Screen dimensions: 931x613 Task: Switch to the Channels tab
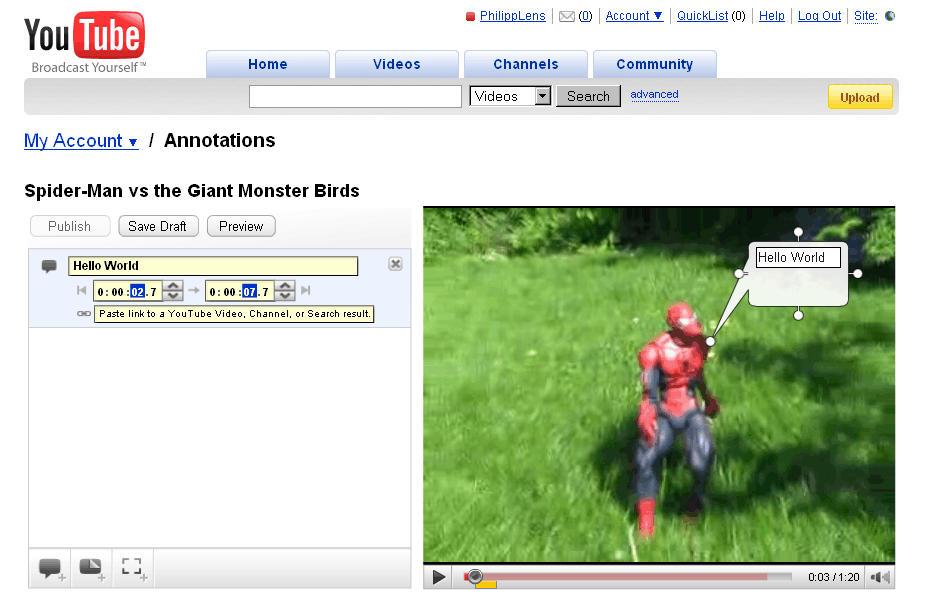[x=525, y=63]
